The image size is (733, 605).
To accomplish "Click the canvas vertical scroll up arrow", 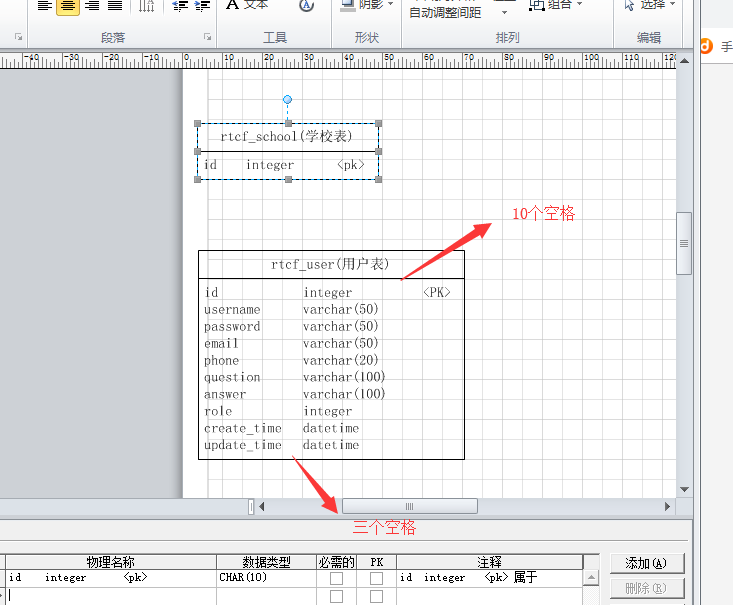I will pyautogui.click(x=684, y=61).
